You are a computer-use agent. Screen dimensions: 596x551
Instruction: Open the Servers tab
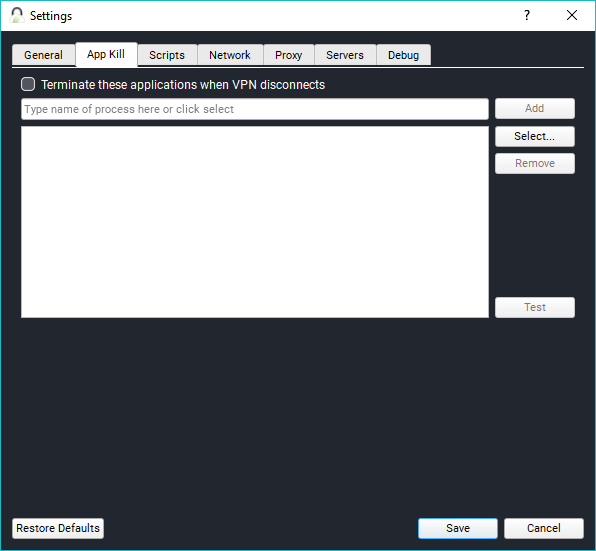point(345,55)
